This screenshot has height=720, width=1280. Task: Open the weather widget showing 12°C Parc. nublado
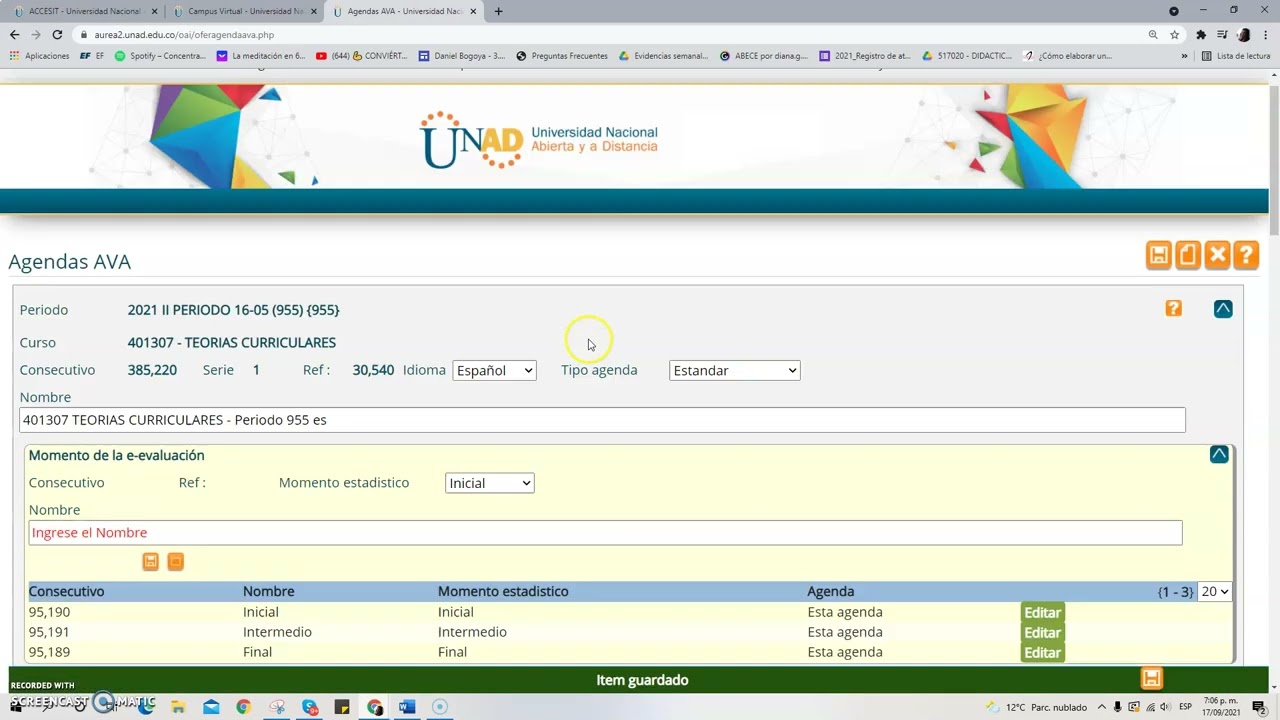pyautogui.click(x=1036, y=707)
